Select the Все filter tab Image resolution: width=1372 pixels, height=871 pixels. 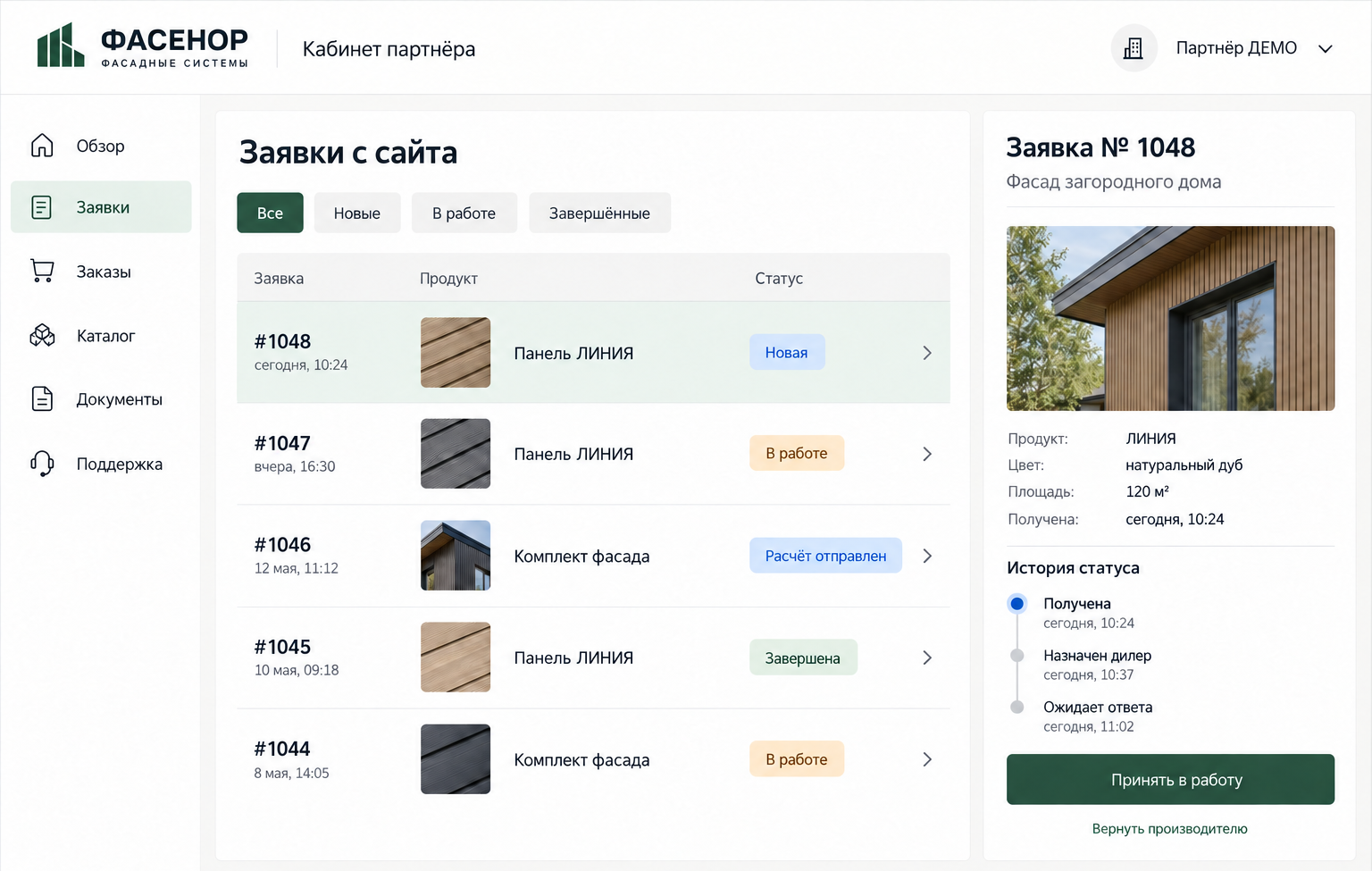[270, 213]
